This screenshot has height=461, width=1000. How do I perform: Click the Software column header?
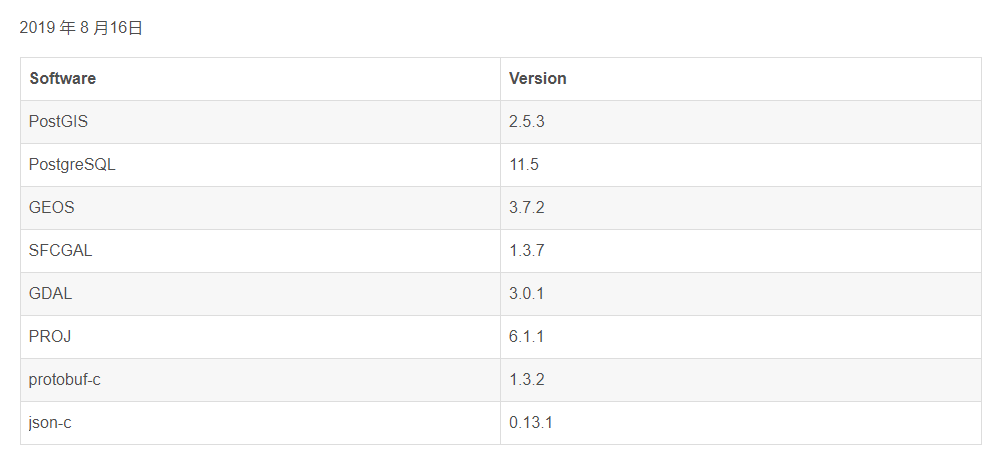tap(63, 78)
